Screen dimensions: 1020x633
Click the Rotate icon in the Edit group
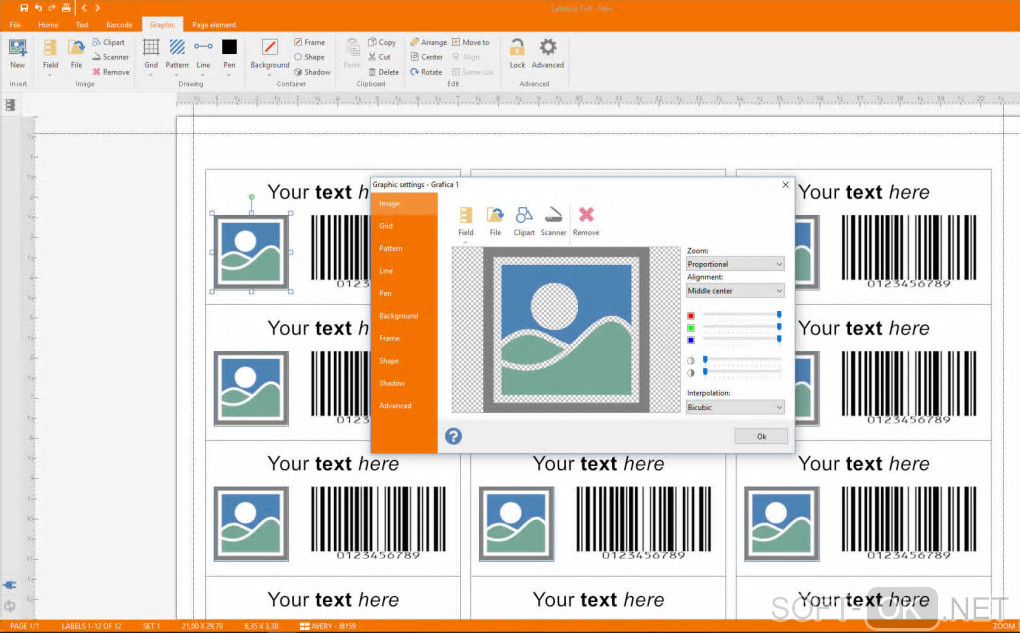[x=415, y=72]
